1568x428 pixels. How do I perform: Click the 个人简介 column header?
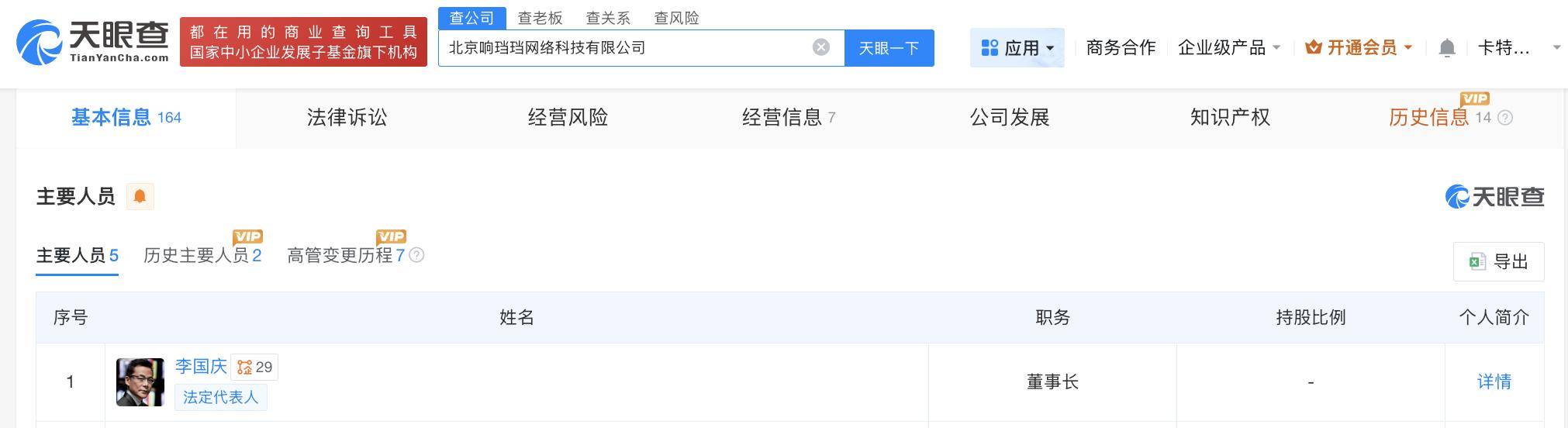tap(1494, 317)
